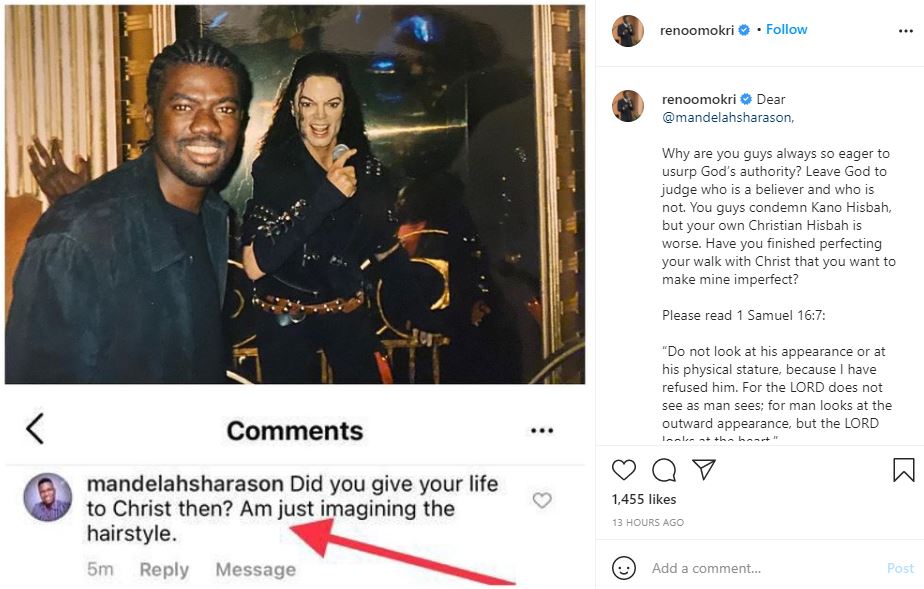Open the renoomokri profile picture in the header
The height and width of the screenshot is (589, 924).
pos(628,30)
